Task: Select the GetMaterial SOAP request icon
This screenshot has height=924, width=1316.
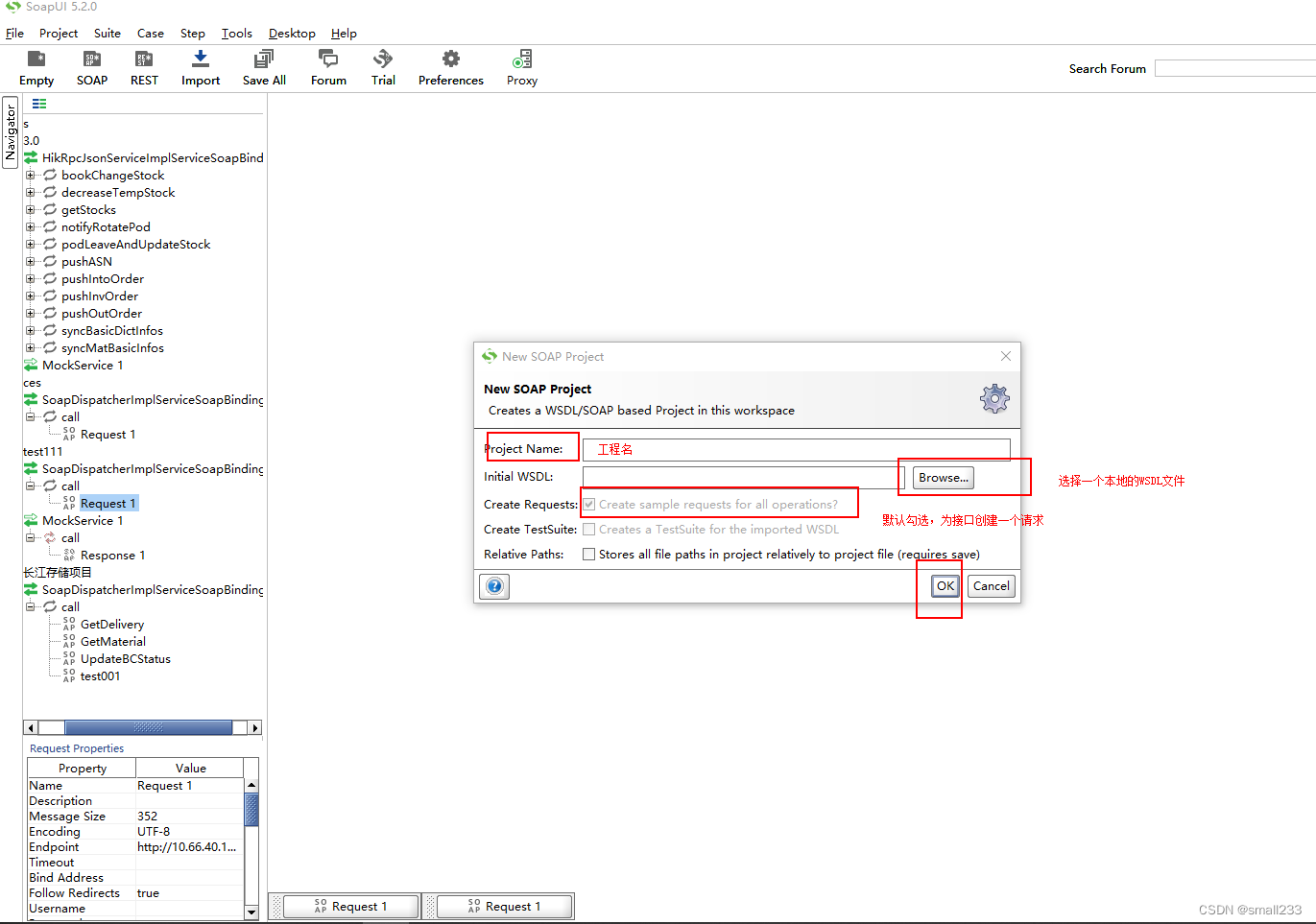Action: coord(69,641)
